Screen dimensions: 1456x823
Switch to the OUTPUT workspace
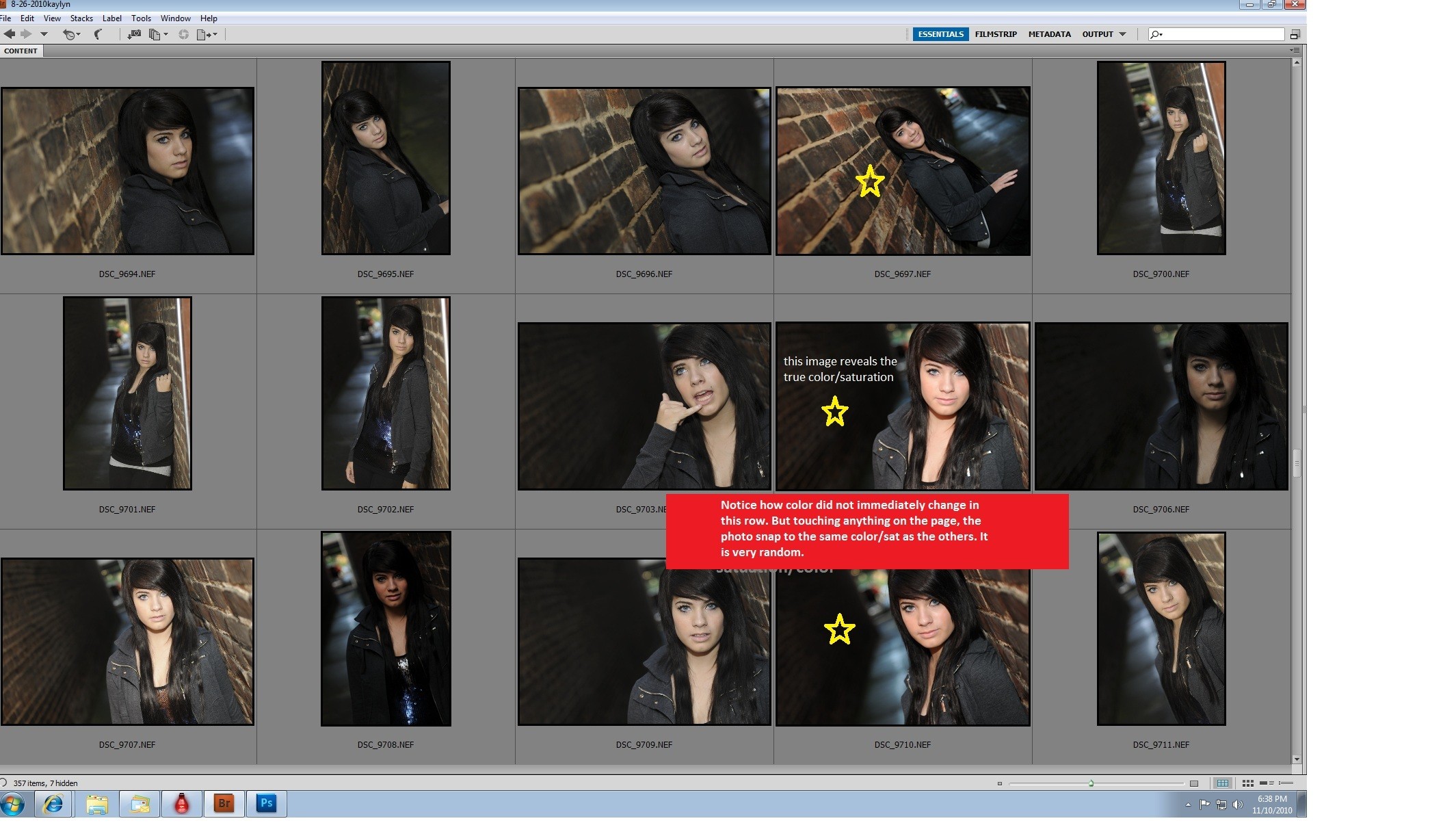tap(1098, 34)
